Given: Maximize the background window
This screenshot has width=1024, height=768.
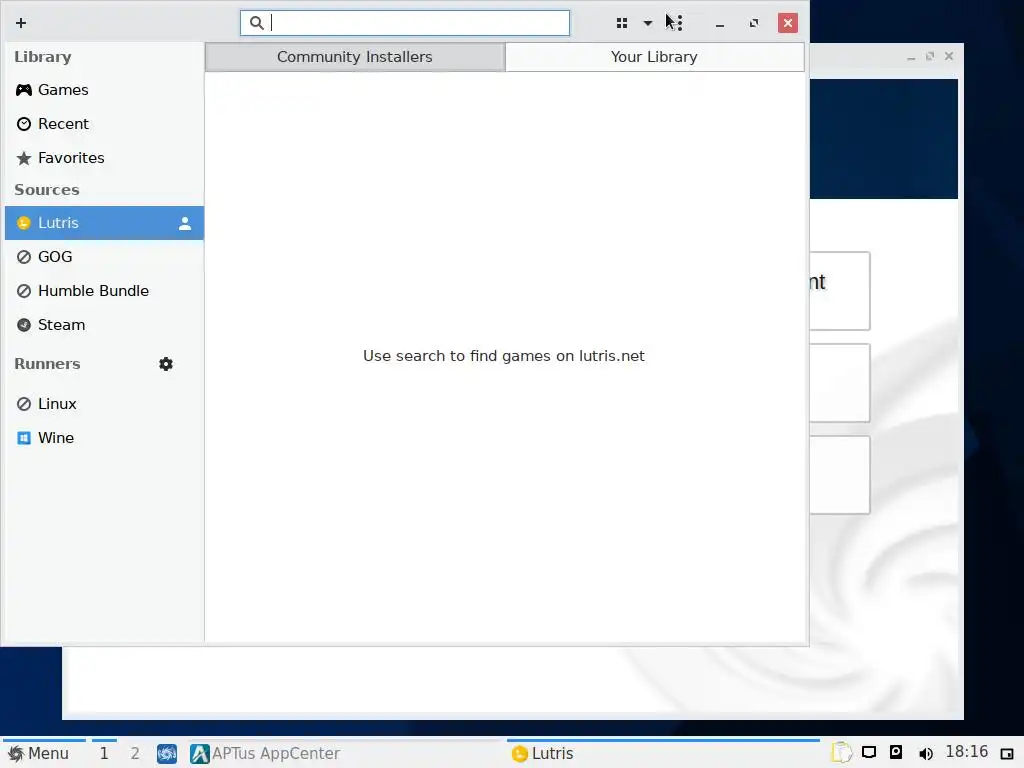Looking at the screenshot, I should pos(930,56).
